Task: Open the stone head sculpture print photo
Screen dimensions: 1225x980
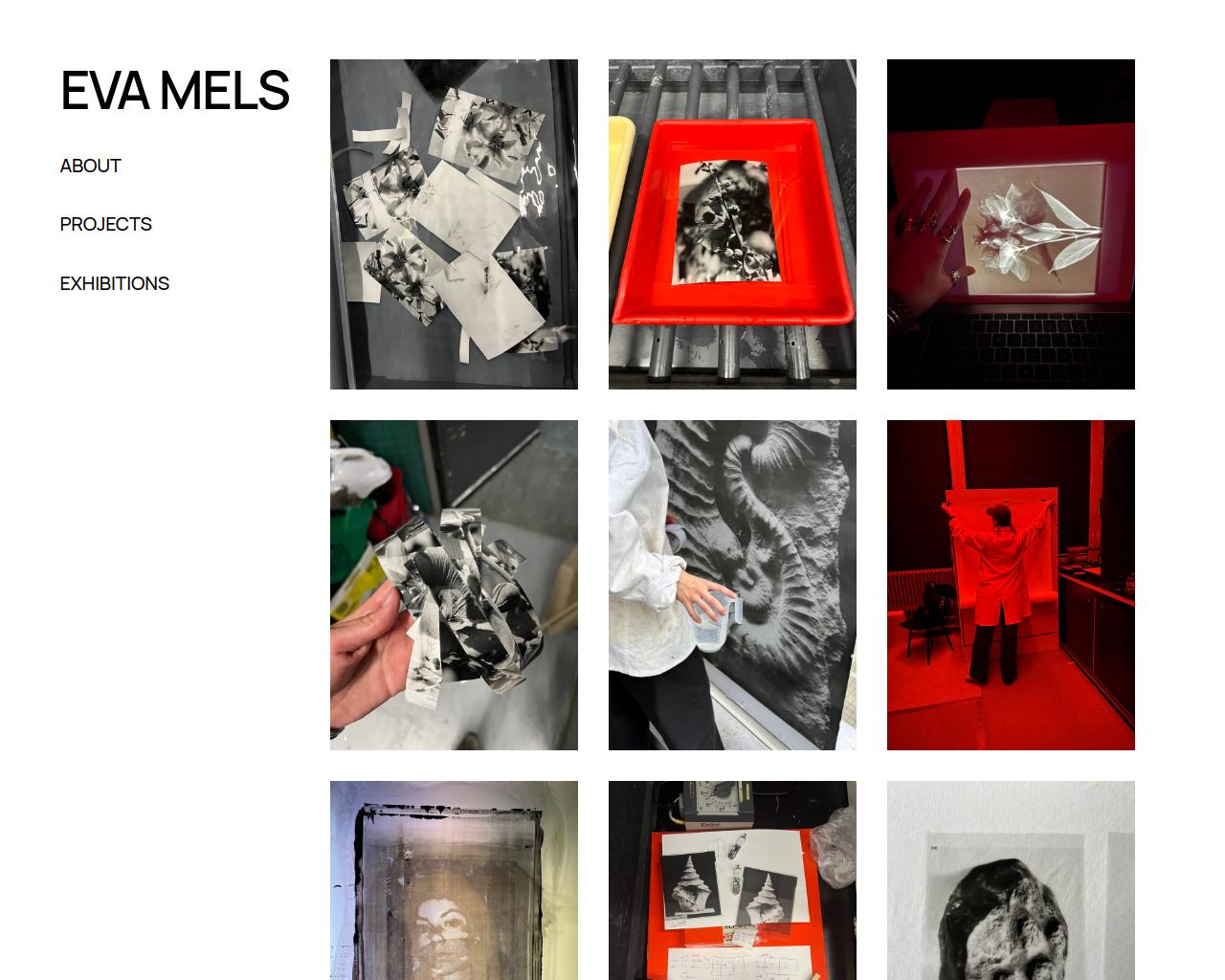Action: [1011, 880]
